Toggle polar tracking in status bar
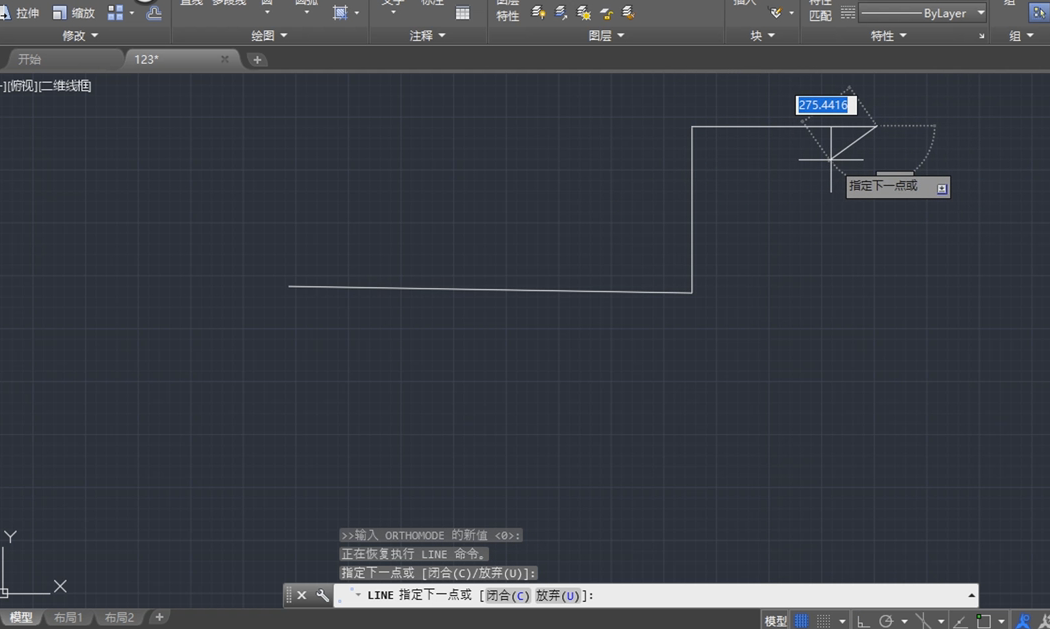Screen dimensions: 1050x629 pyautogui.click(x=886, y=621)
